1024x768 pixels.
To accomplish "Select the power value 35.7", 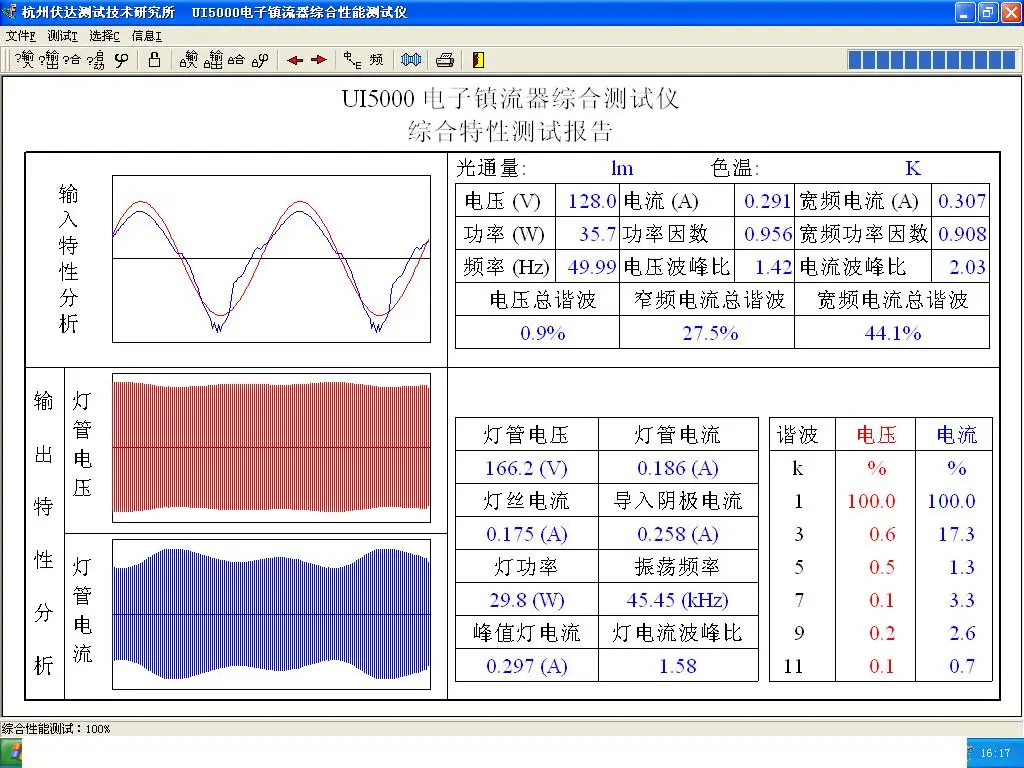I will (598, 234).
